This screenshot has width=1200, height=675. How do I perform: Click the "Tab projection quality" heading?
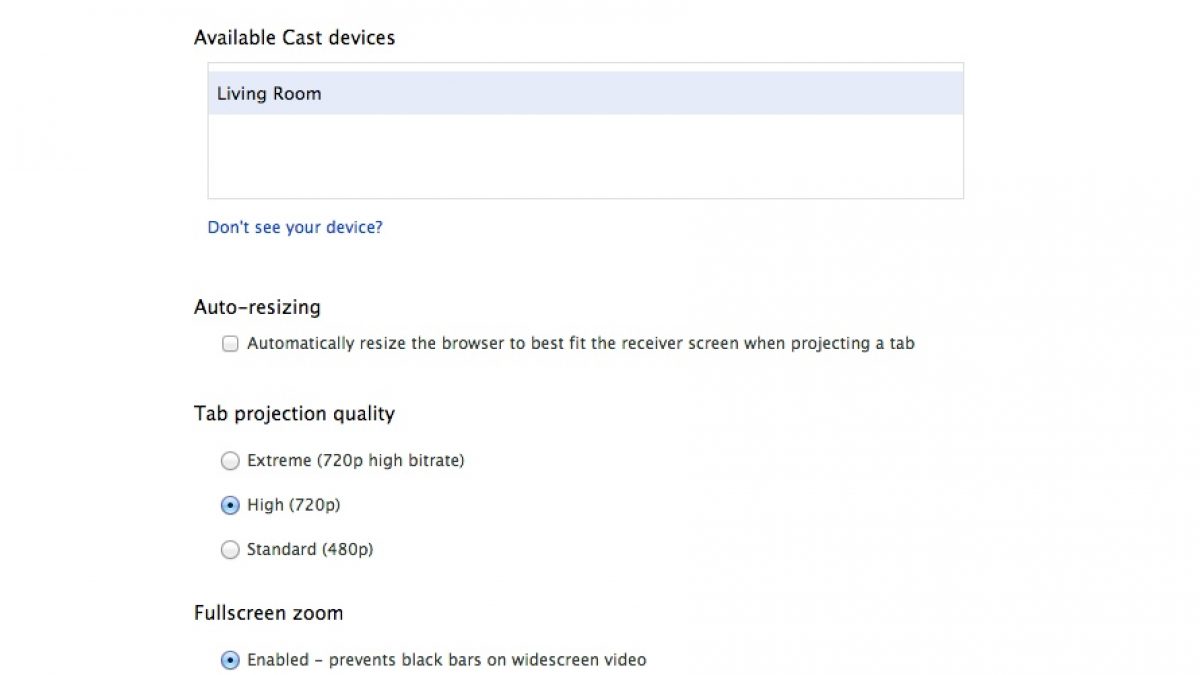click(294, 414)
